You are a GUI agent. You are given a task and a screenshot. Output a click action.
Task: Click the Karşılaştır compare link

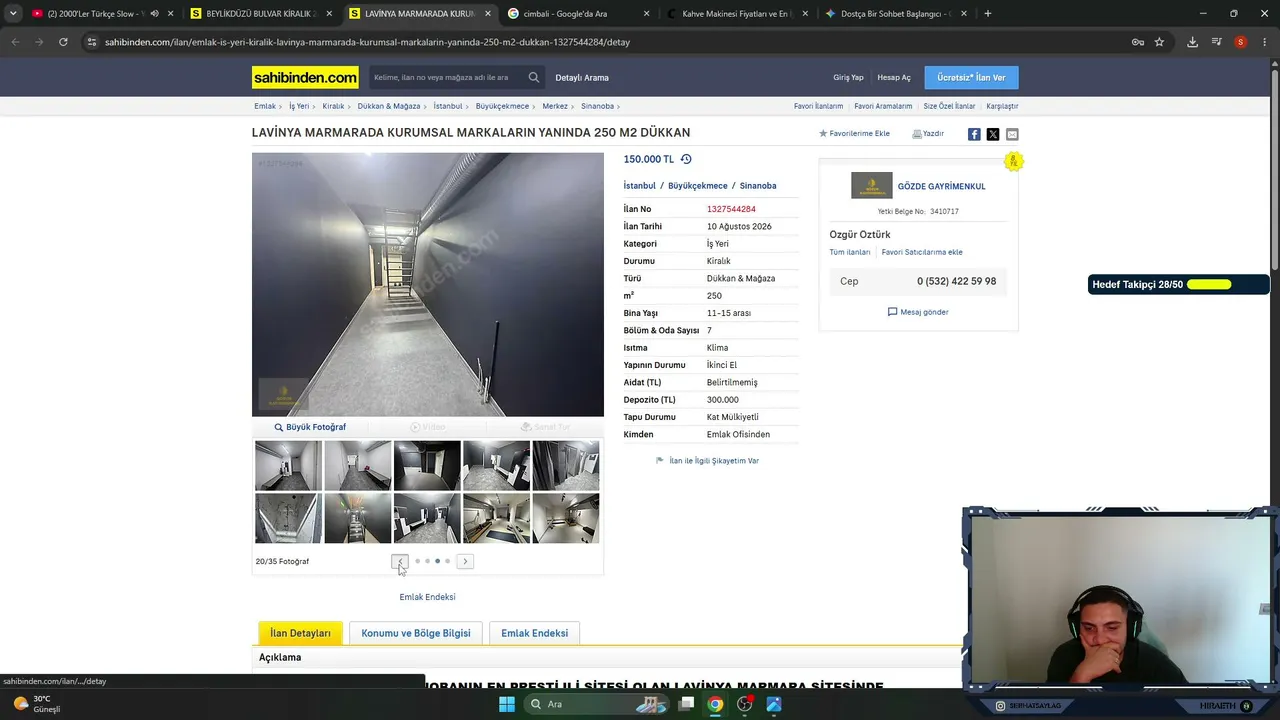[1002, 106]
